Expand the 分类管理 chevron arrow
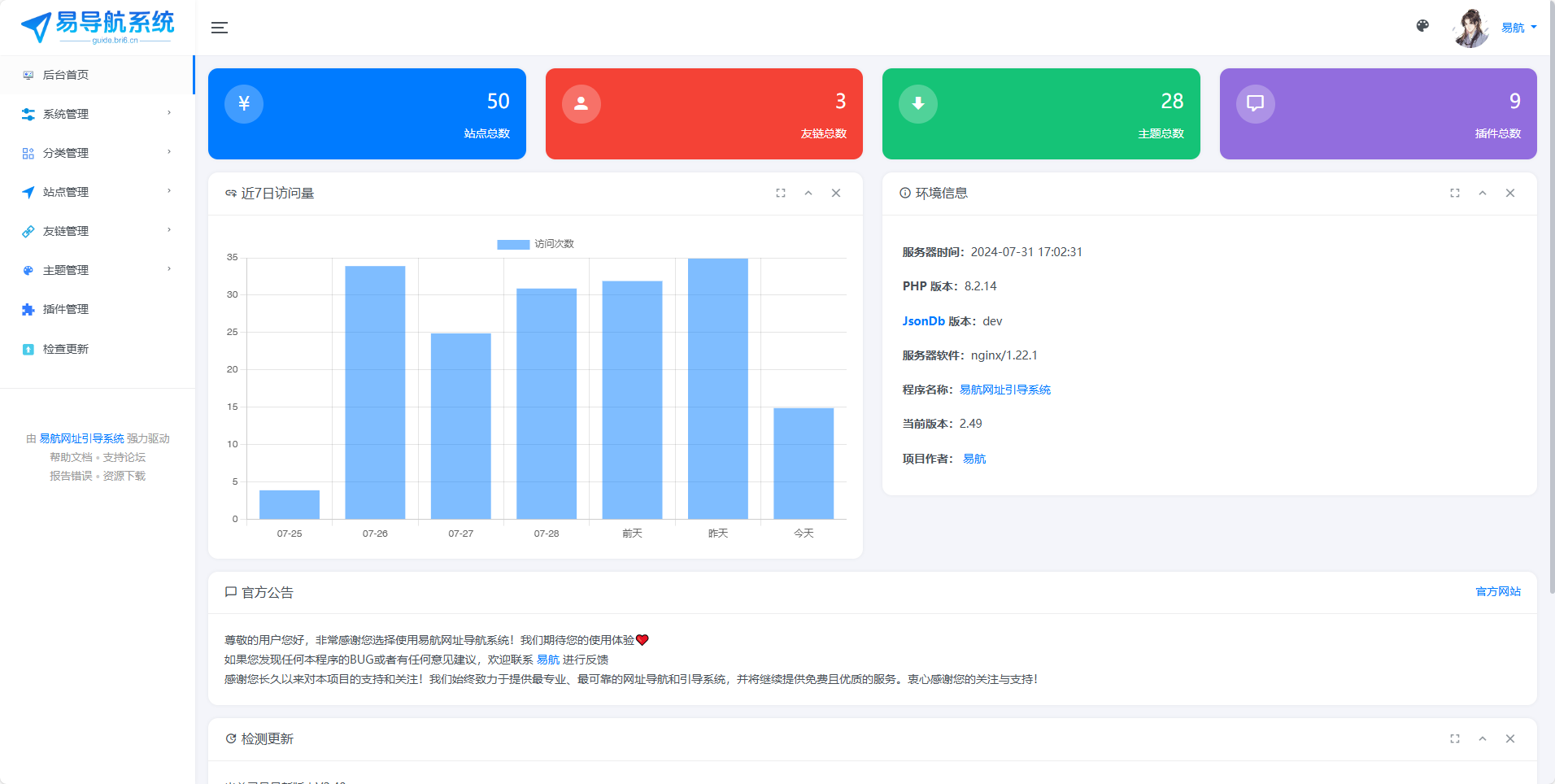 click(x=169, y=152)
